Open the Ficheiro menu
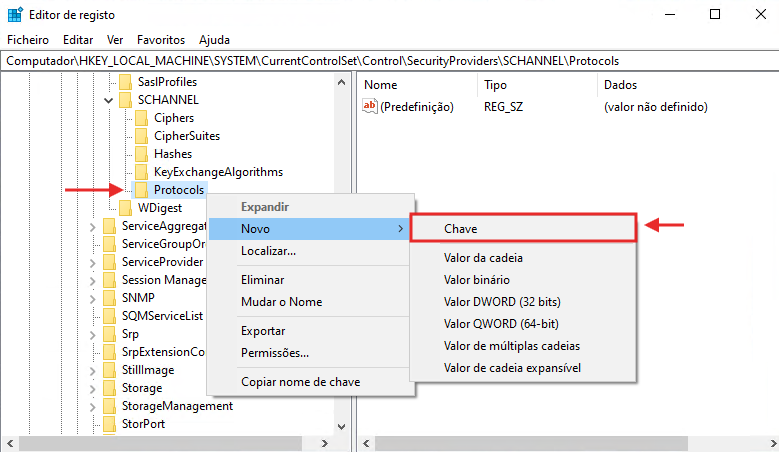Image resolution: width=779 pixels, height=452 pixels. (x=28, y=40)
